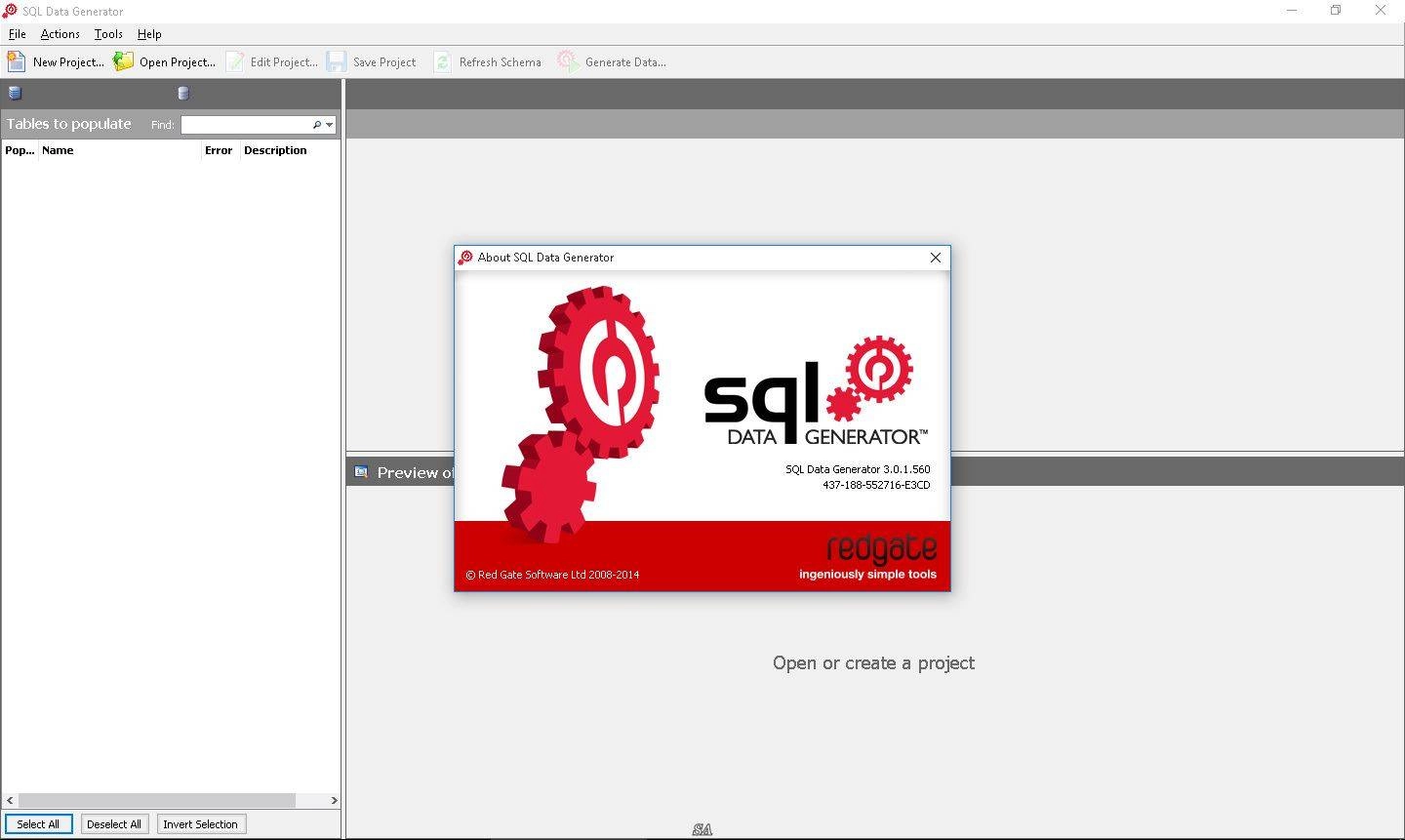Open the Help menu
Image resolution: width=1405 pixels, height=840 pixels.
[149, 34]
